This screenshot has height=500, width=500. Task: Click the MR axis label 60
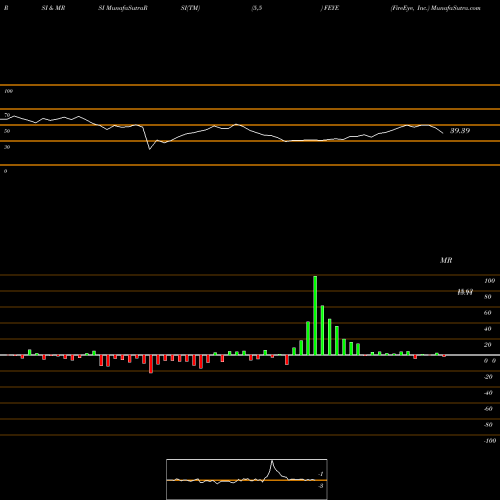pyautogui.click(x=488, y=313)
